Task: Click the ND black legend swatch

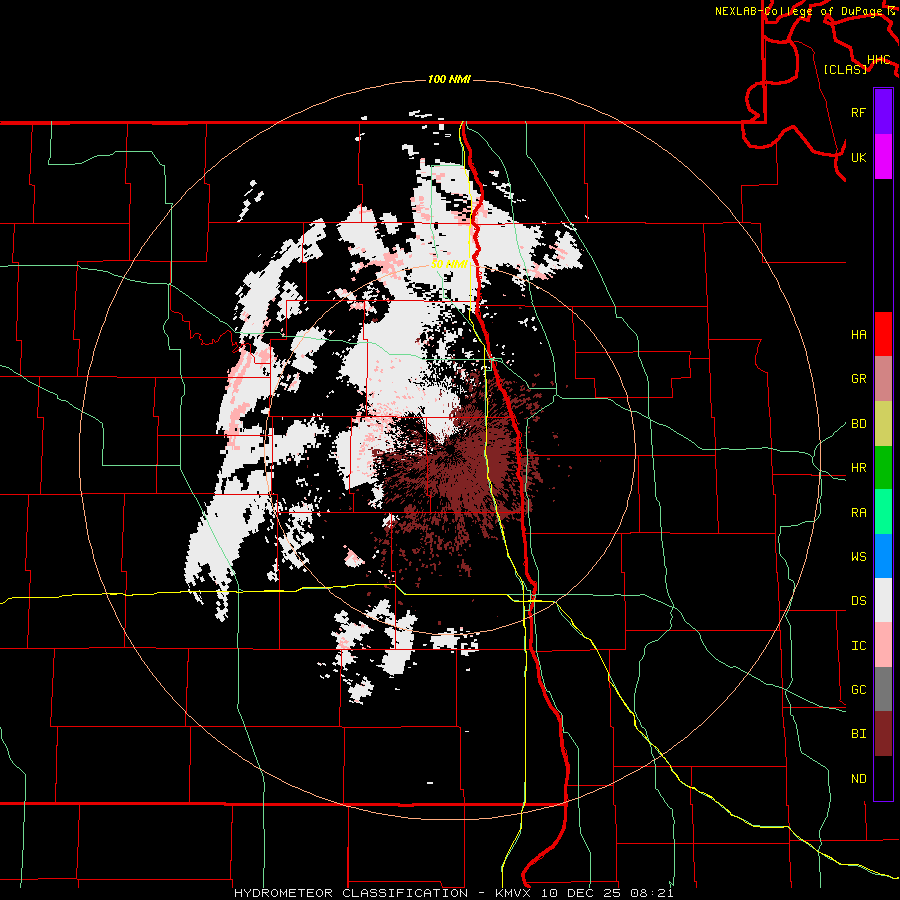Action: [x=883, y=778]
